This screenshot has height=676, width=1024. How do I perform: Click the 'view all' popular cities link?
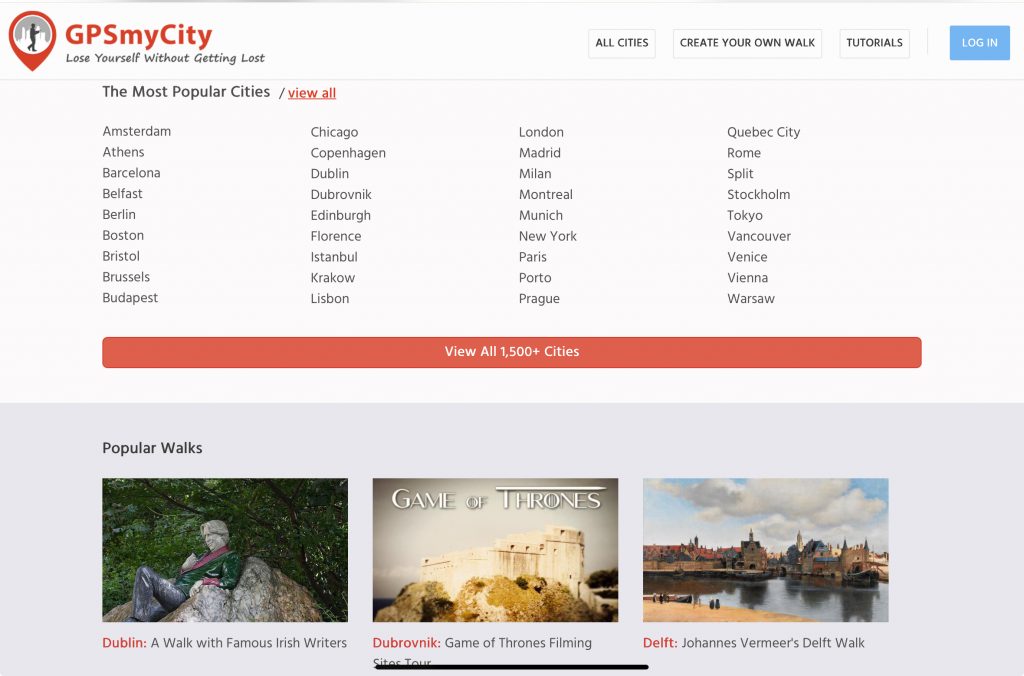coord(312,93)
